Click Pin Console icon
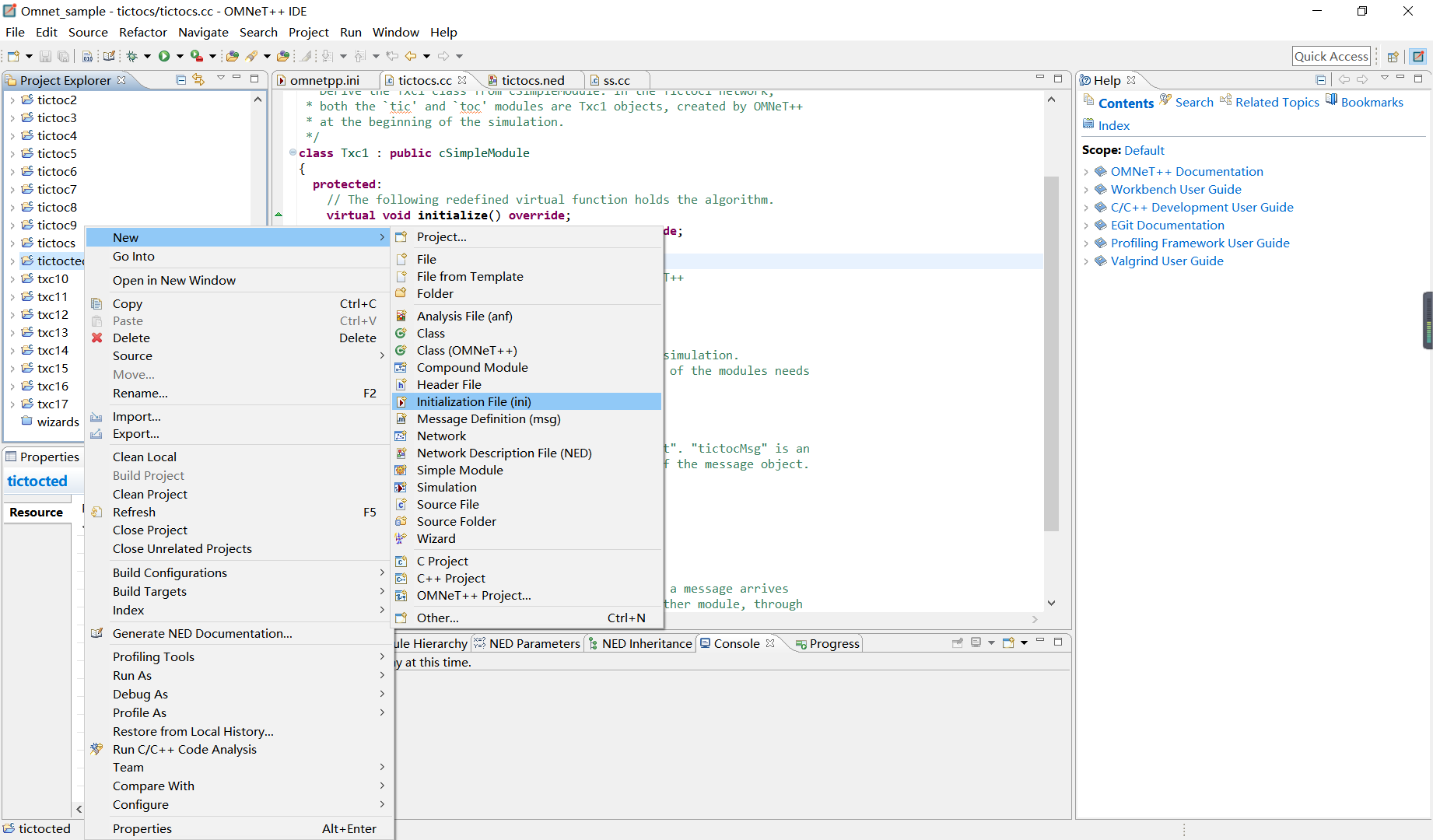This screenshot has height=840, width=1433. click(958, 643)
